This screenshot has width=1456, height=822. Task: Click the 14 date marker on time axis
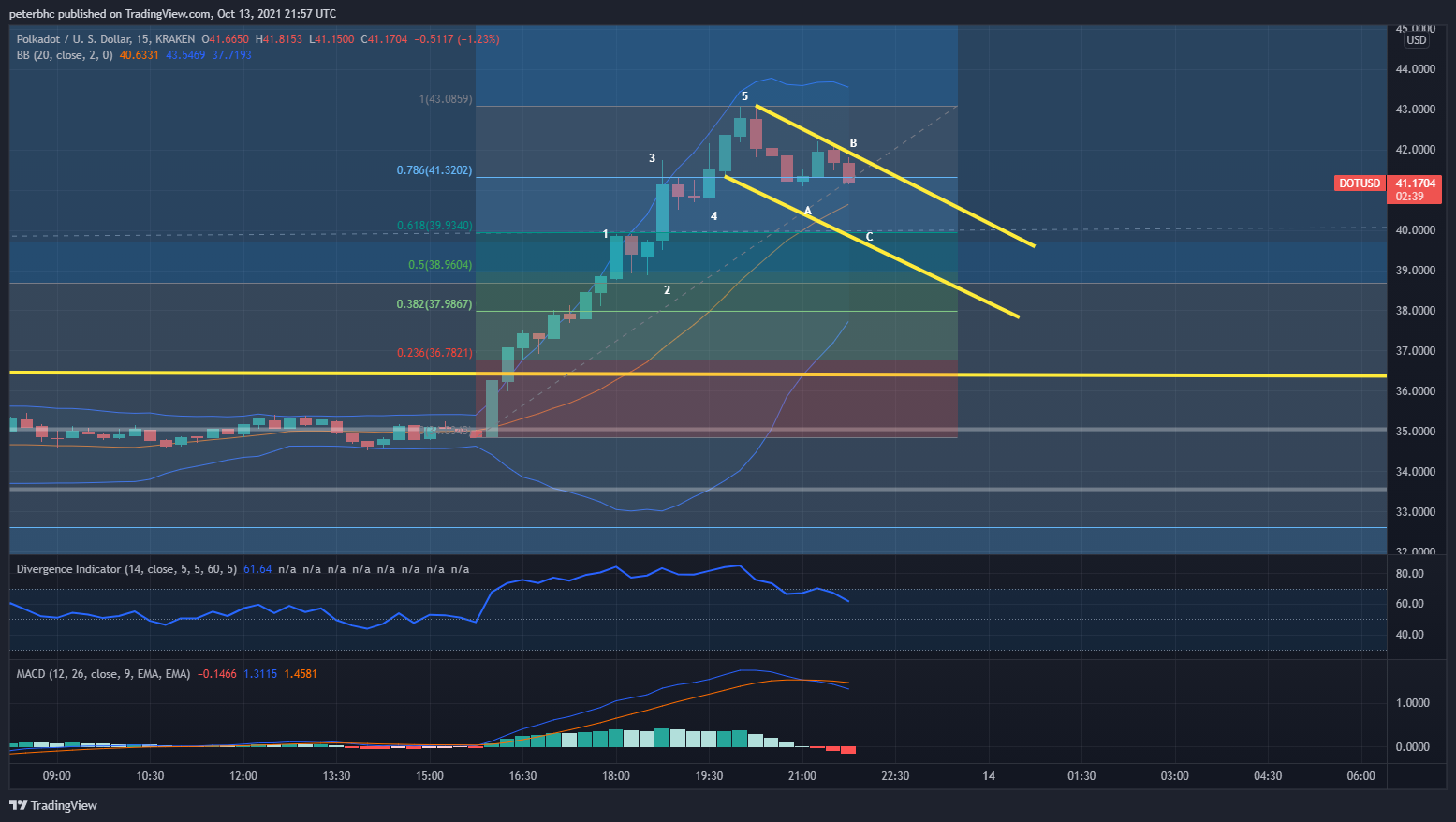989,776
